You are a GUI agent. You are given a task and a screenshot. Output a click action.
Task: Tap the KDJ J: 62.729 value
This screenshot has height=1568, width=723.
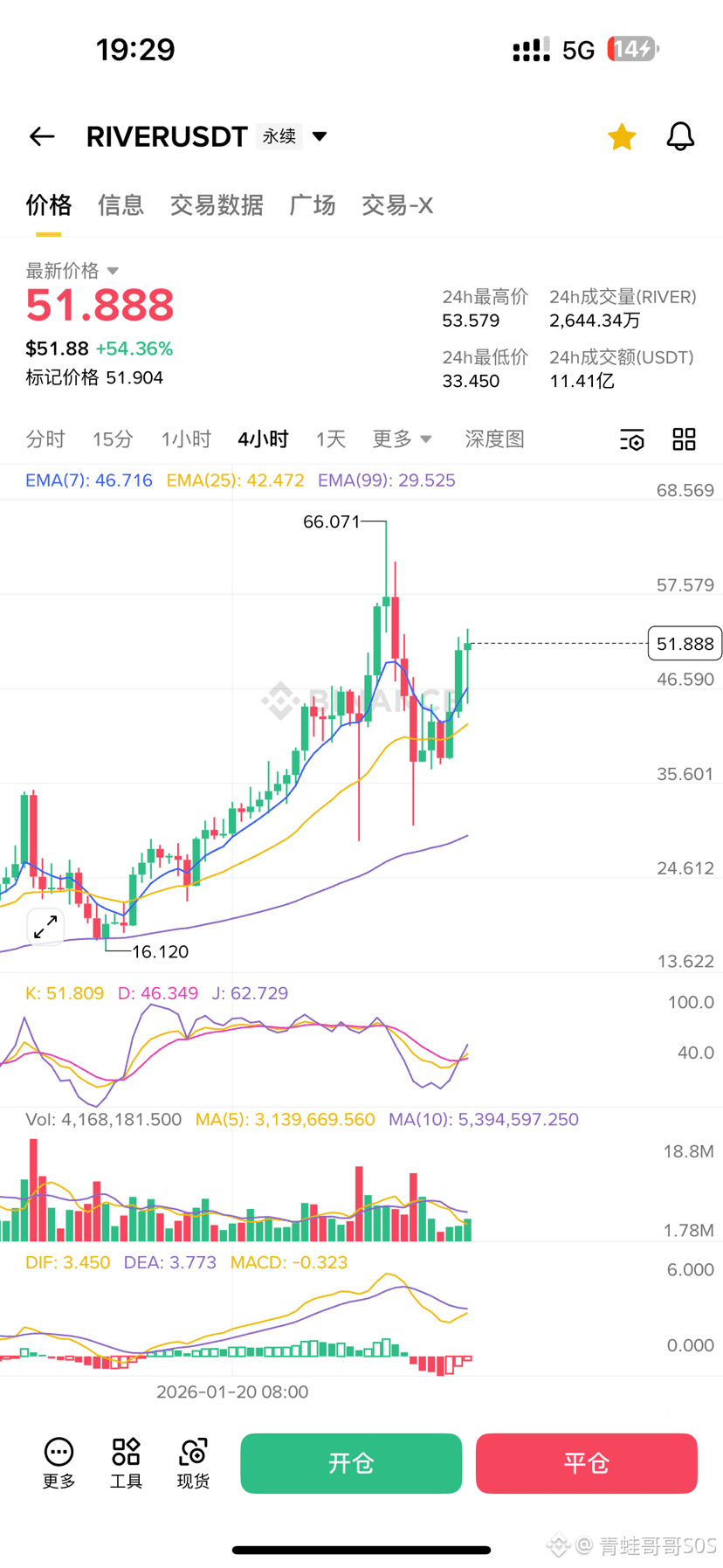click(x=250, y=993)
